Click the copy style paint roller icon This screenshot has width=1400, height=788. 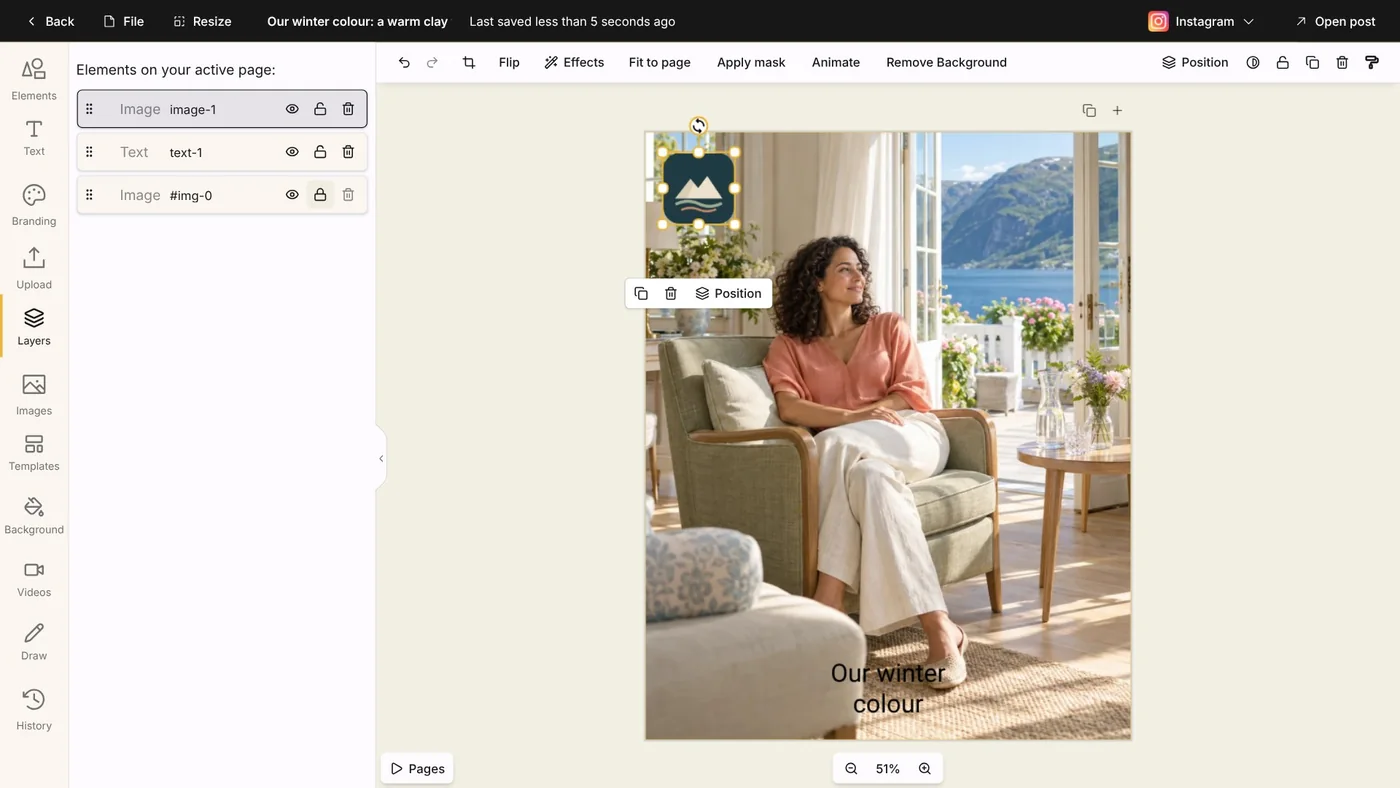point(1372,62)
